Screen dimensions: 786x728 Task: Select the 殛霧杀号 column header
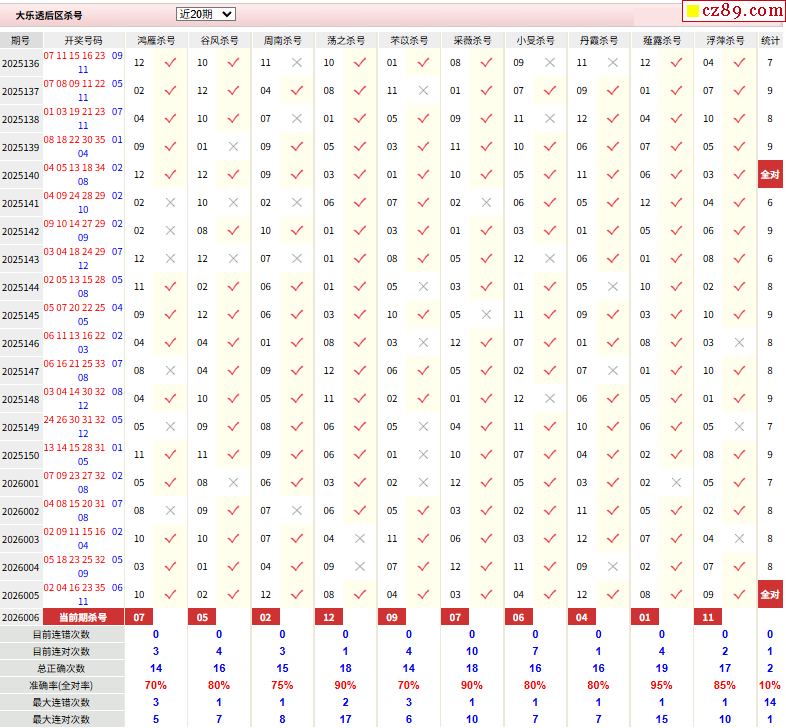tap(661, 40)
